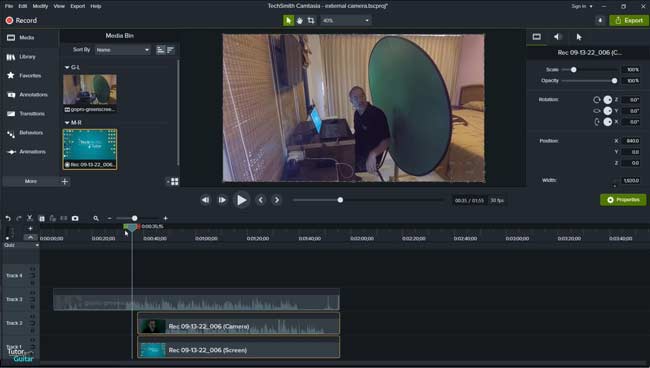This screenshot has height=368, width=650.
Task: Open the Transitions tab in sidebar
Action: [x=26, y=114]
